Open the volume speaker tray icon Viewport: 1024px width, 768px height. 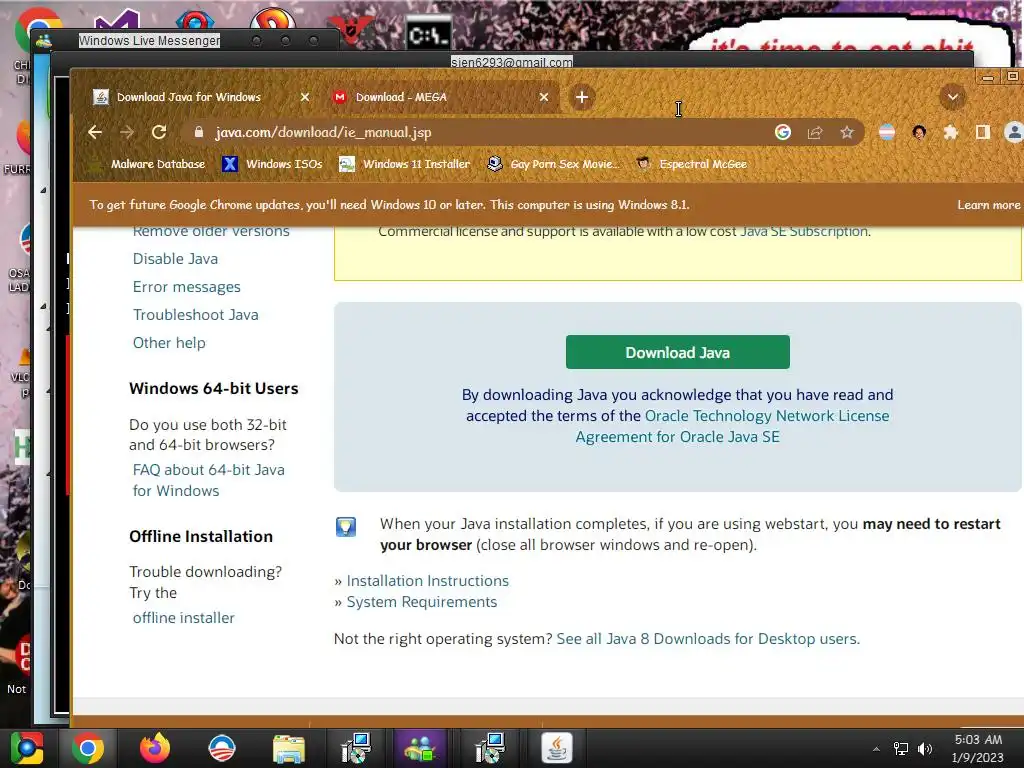tap(925, 749)
